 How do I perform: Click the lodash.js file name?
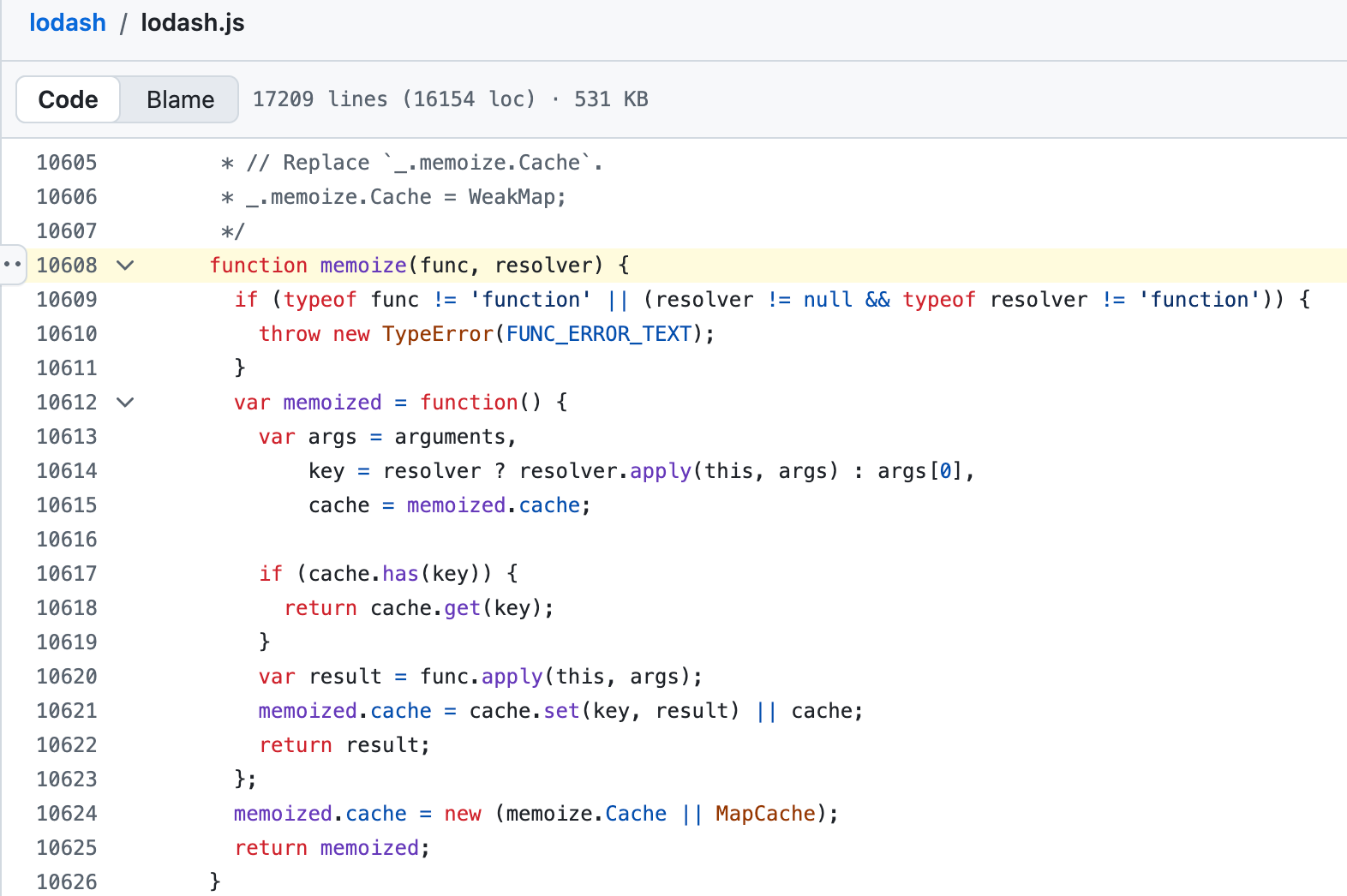193,22
